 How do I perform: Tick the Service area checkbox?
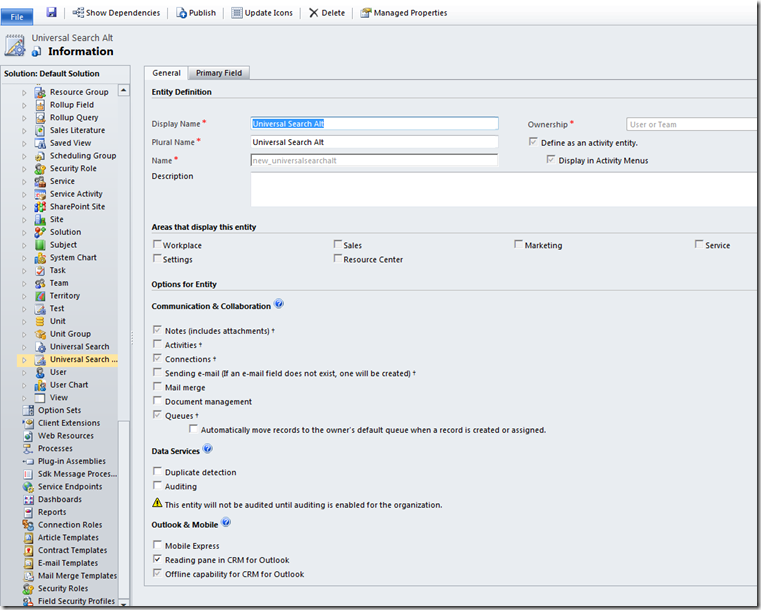699,244
